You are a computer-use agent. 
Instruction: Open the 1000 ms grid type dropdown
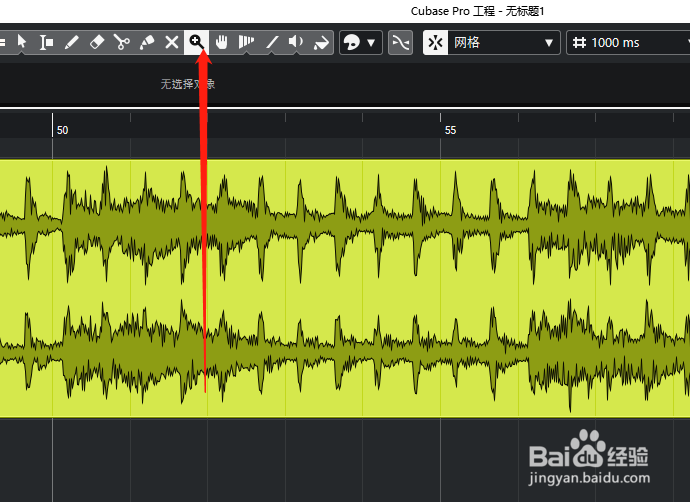628,42
